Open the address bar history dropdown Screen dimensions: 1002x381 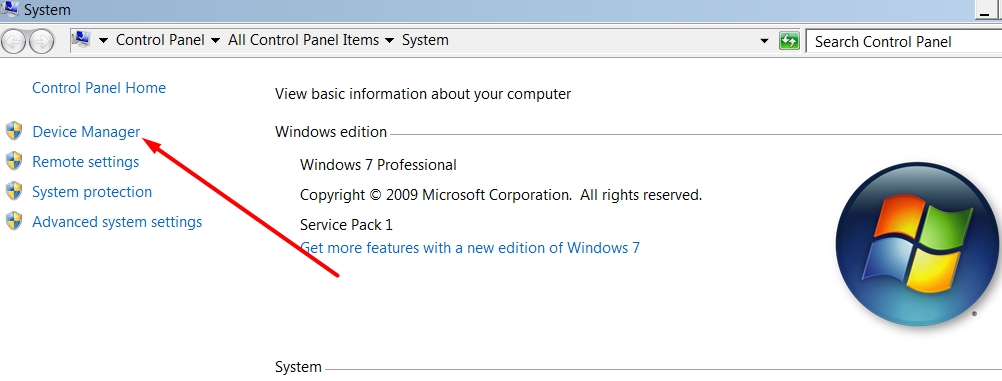(x=764, y=42)
